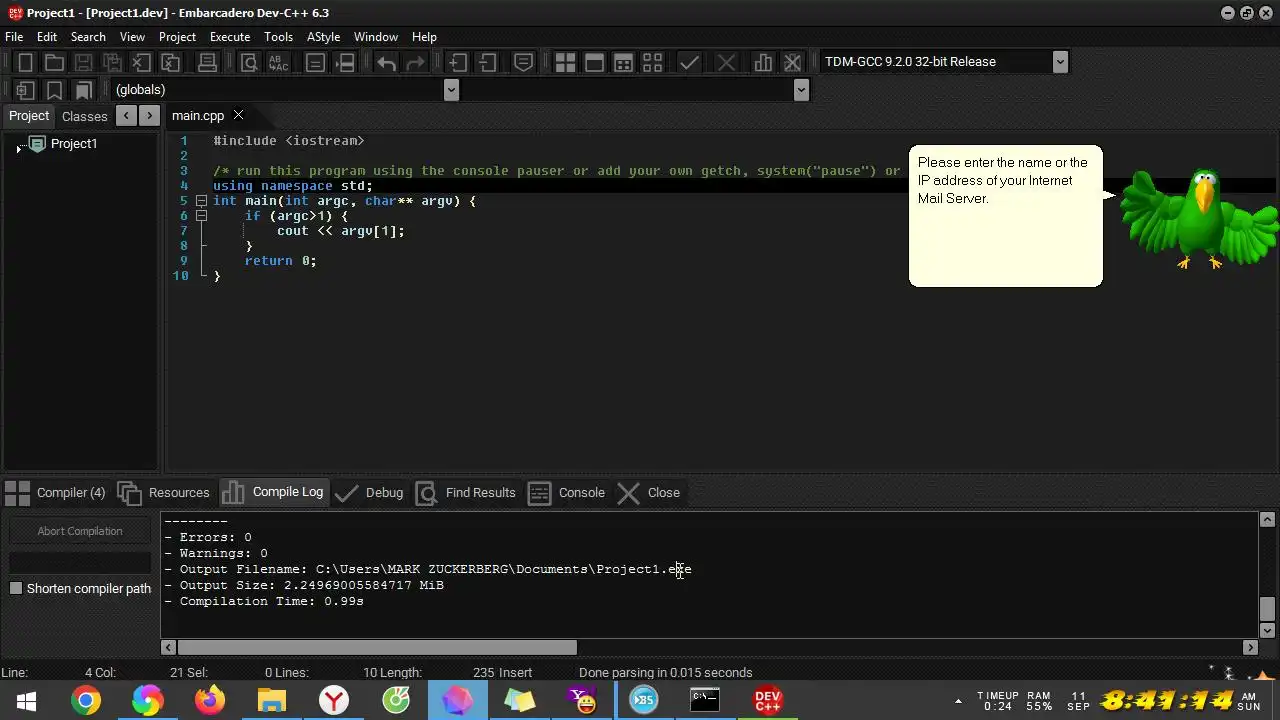The height and width of the screenshot is (720, 1280).
Task: Collapse the main function fold marker
Action: click(x=201, y=201)
